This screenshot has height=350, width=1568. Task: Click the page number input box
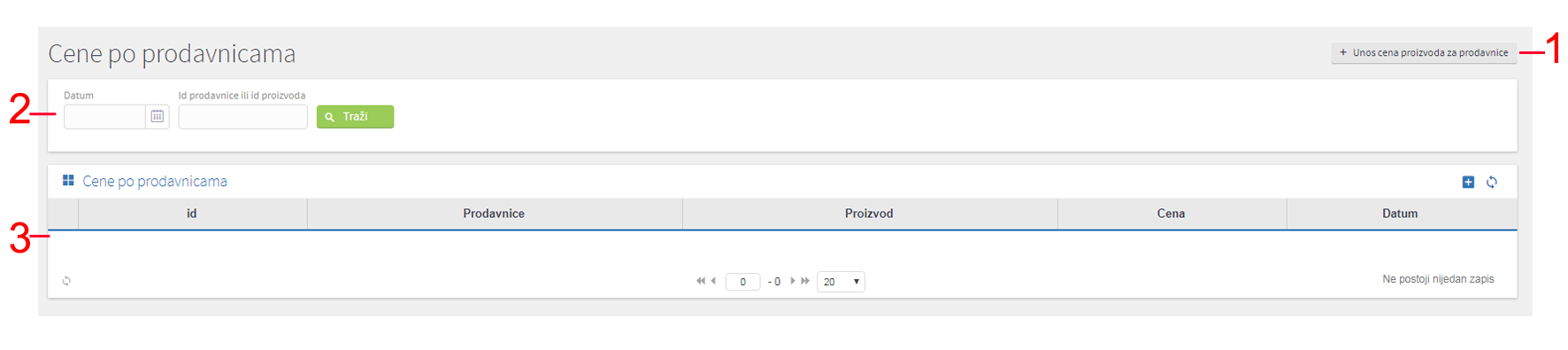click(x=742, y=282)
